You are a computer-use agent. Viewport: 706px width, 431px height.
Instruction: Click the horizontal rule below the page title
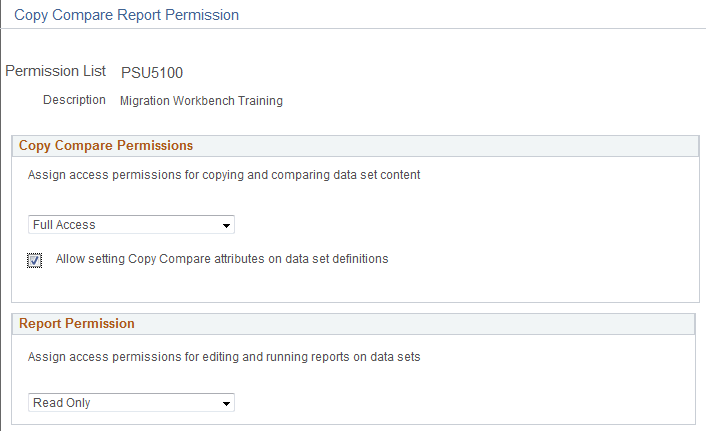click(353, 29)
